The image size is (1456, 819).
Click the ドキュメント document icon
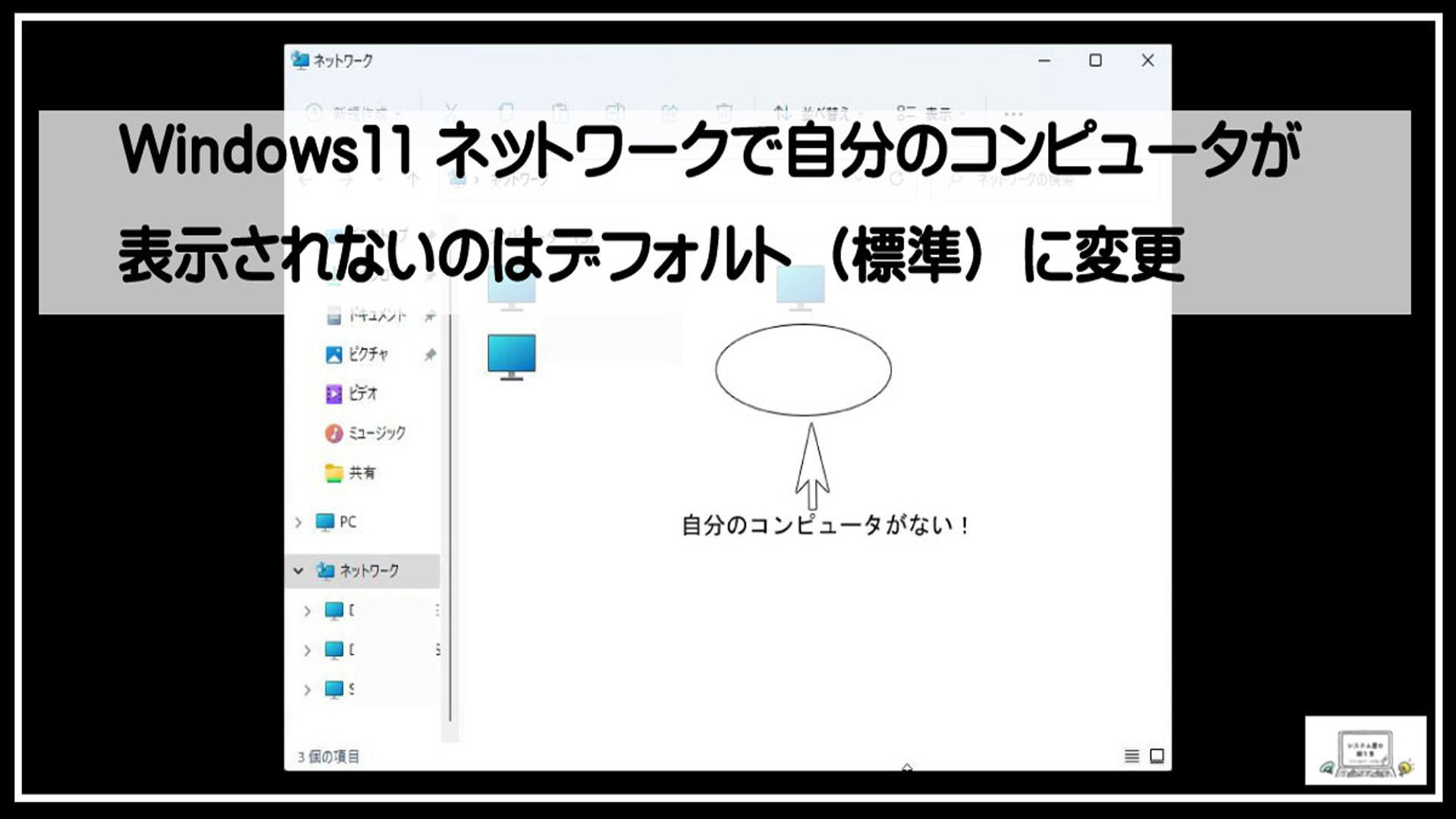(x=334, y=315)
